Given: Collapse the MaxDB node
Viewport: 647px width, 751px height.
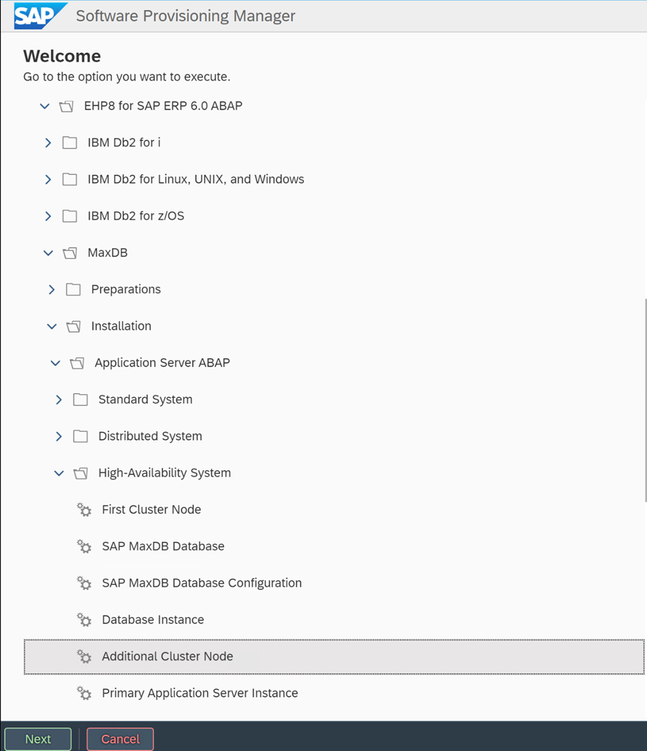Looking at the screenshot, I should 48,253.
